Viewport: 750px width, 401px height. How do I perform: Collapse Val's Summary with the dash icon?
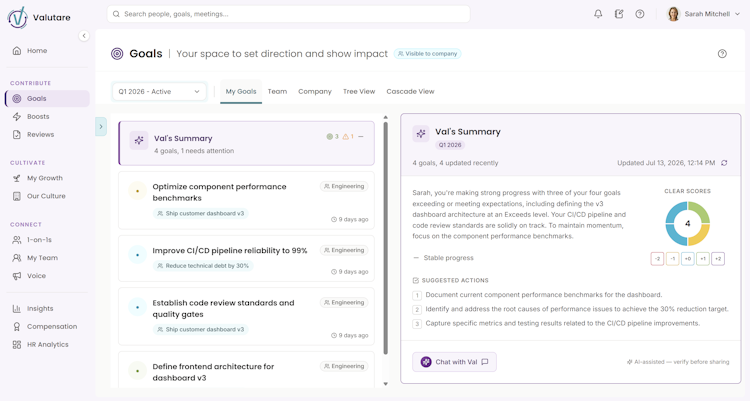(361, 137)
